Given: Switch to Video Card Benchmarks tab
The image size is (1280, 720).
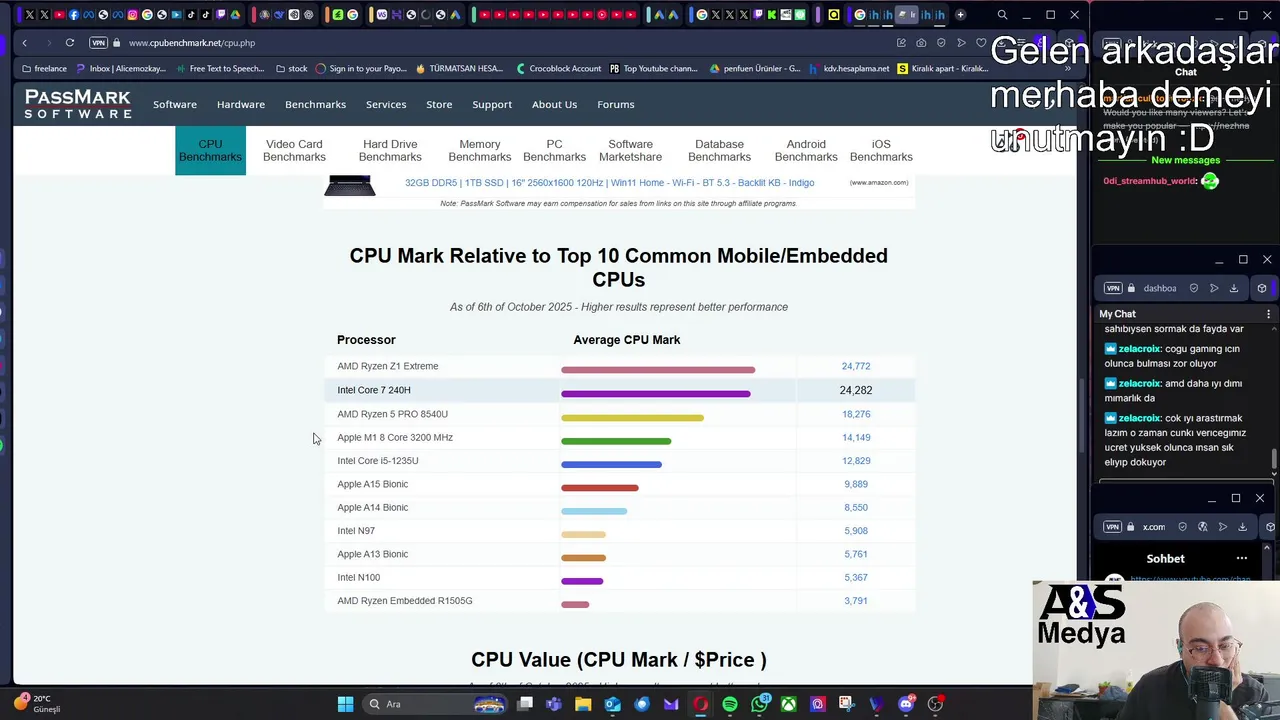Looking at the screenshot, I should (x=294, y=150).
